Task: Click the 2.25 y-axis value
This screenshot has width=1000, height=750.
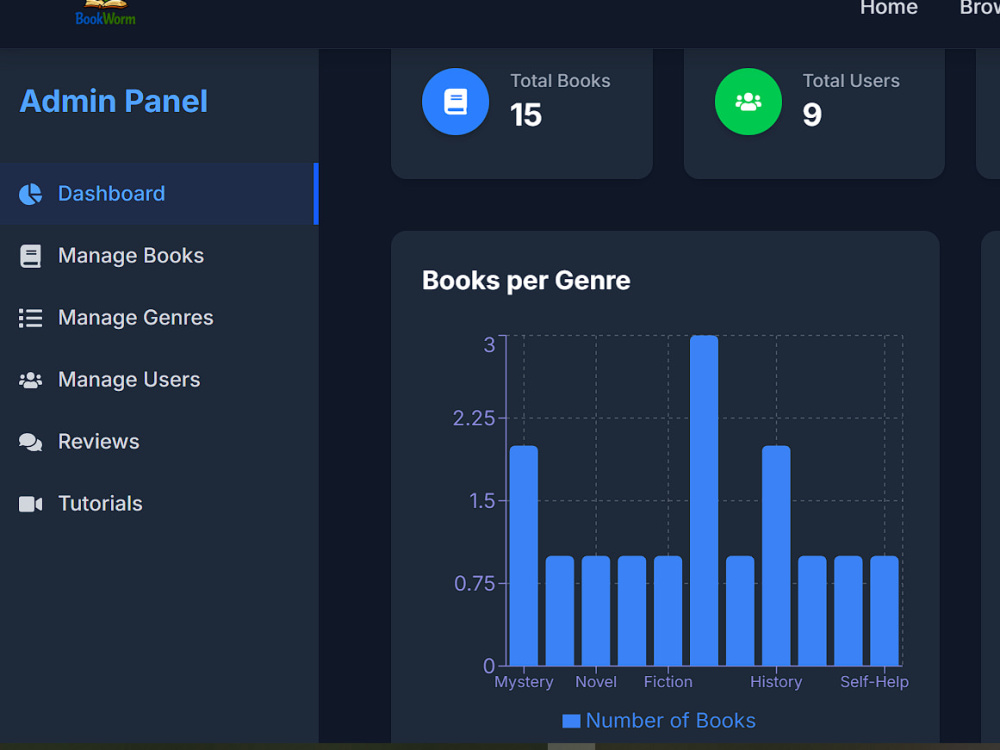Action: (x=474, y=418)
